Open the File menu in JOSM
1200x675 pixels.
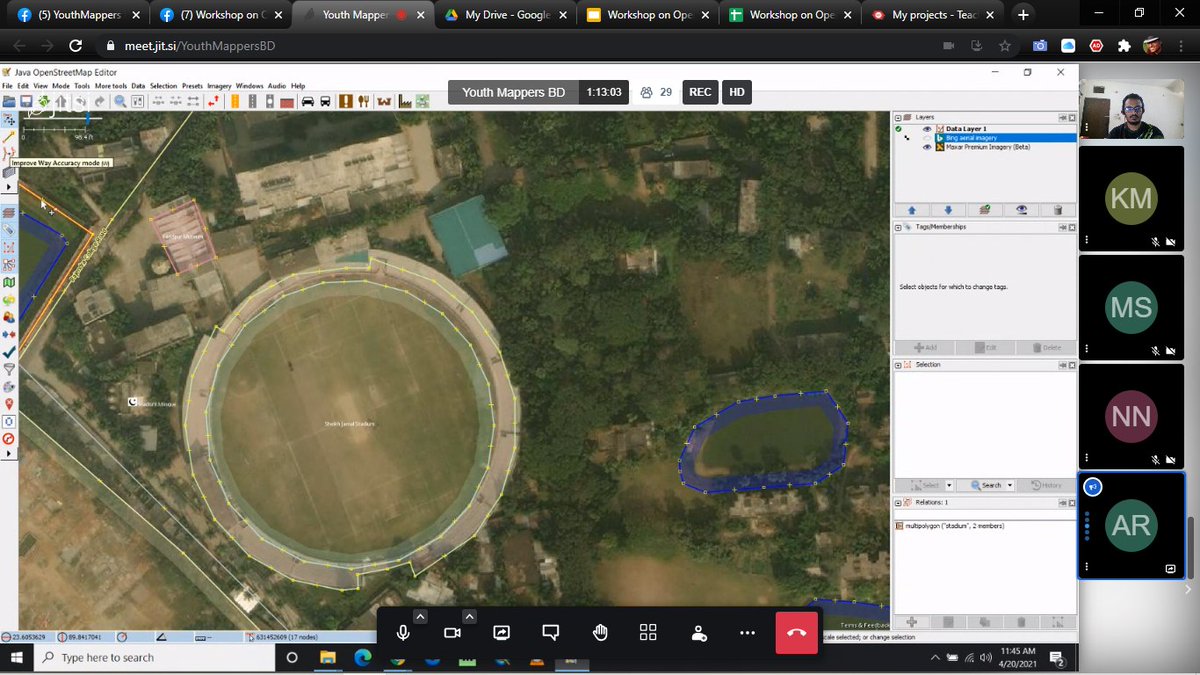tap(7, 86)
